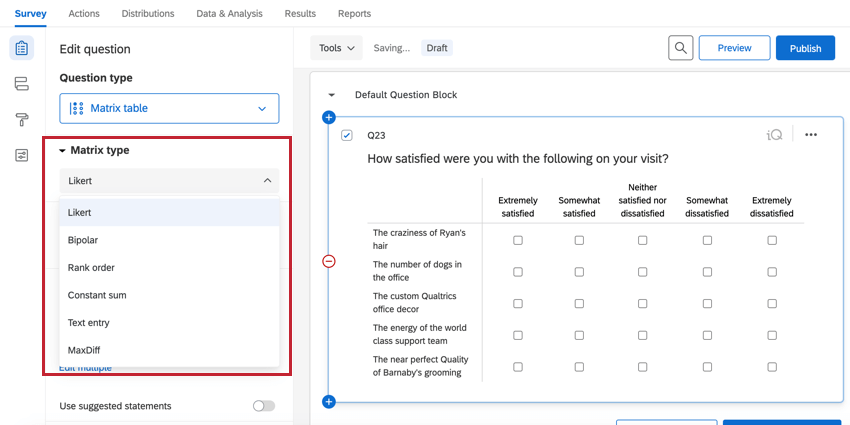Open the Matrix table question type dropdown

point(169,108)
